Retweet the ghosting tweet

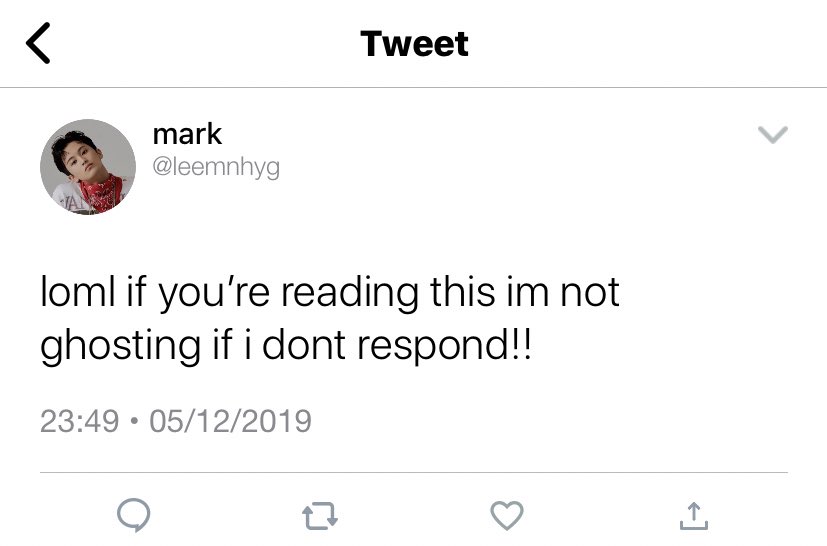pos(320,515)
